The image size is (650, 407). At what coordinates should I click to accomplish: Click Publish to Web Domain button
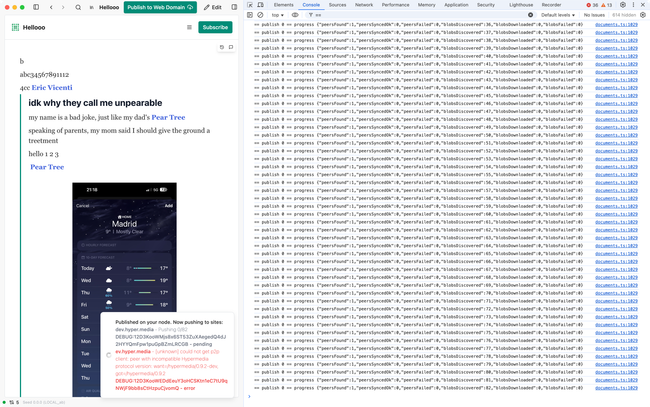coord(153,7)
